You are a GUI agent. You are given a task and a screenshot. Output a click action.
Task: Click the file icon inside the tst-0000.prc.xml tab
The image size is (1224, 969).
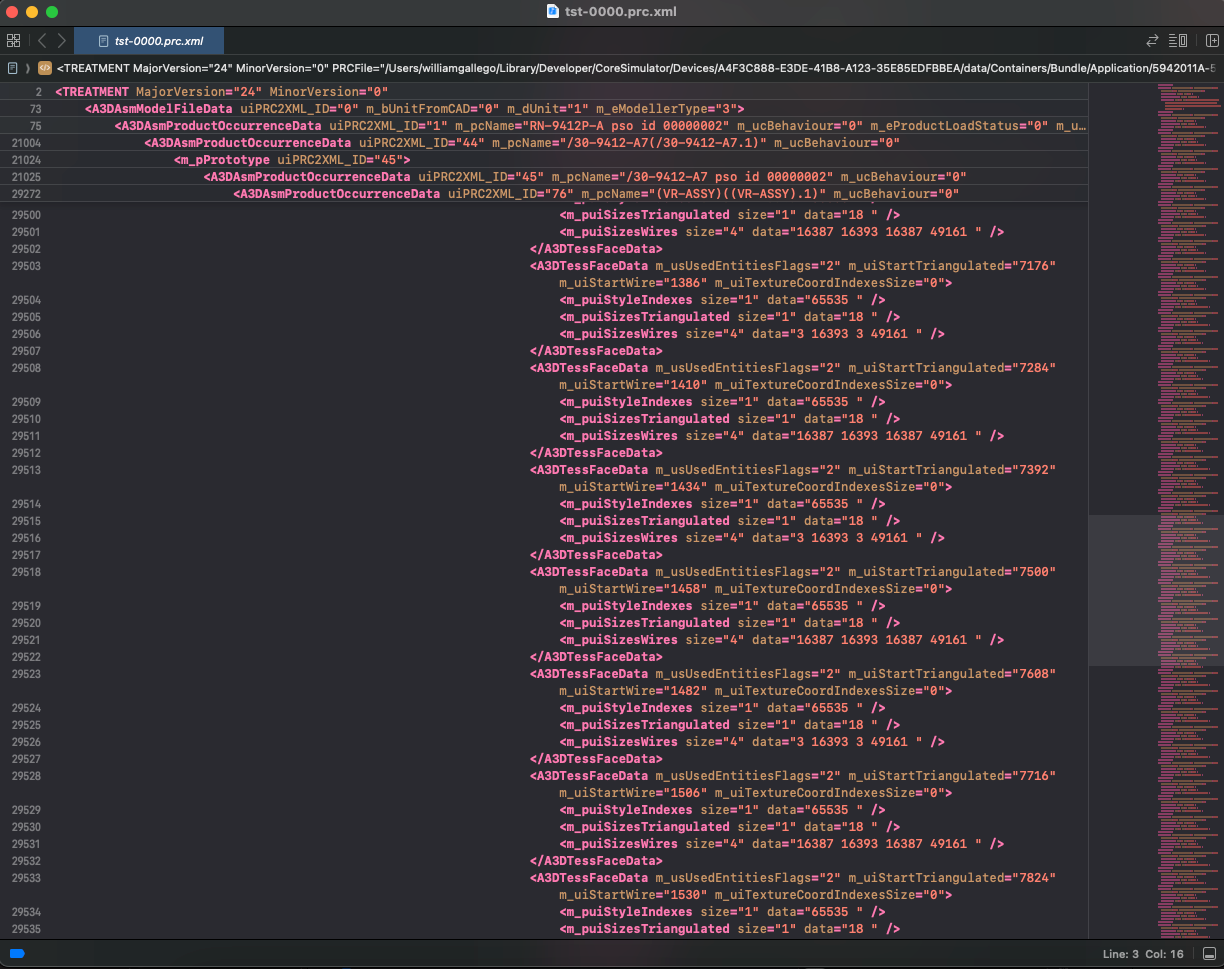coord(103,41)
